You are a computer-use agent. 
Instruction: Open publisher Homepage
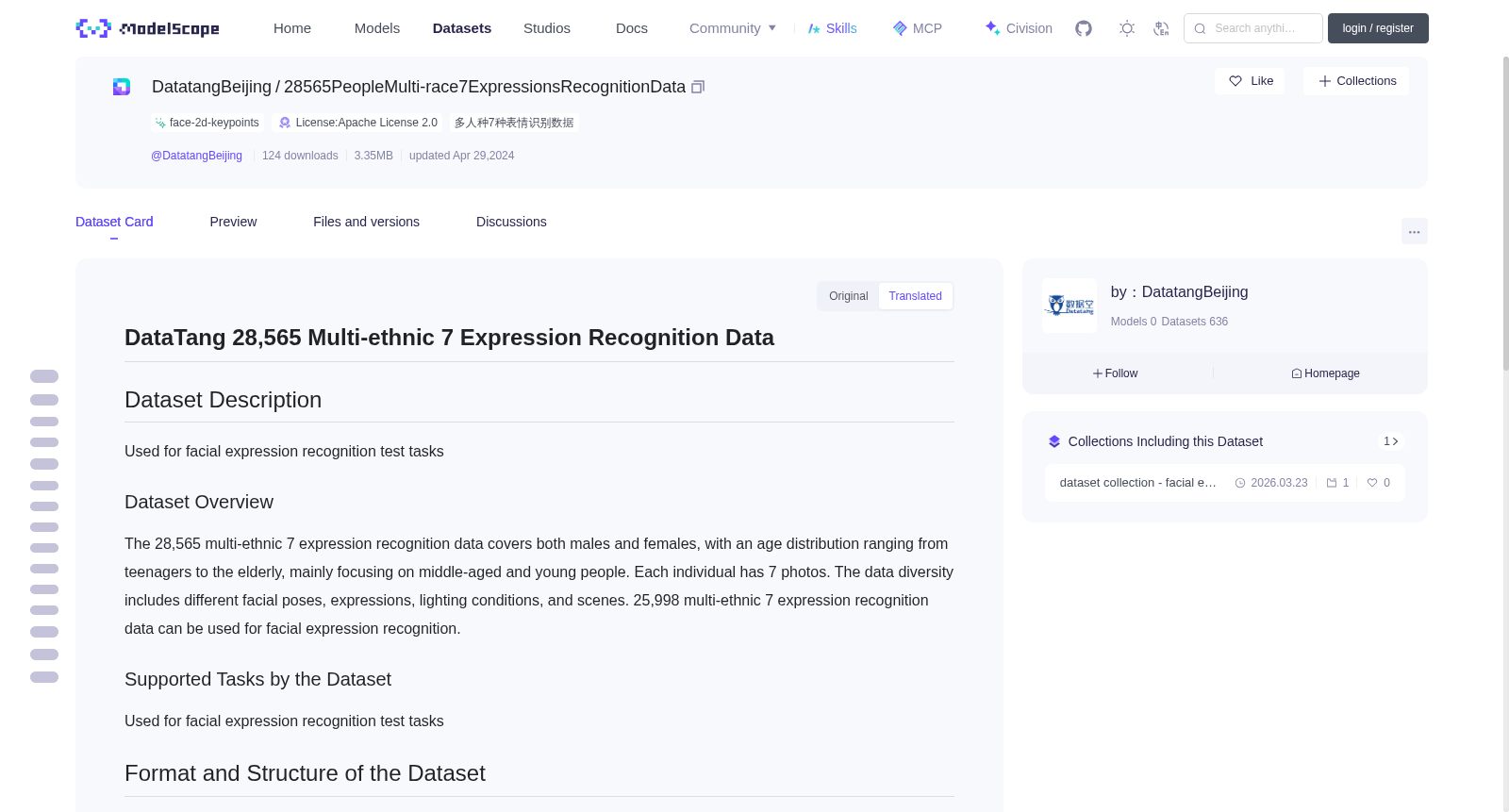click(1325, 373)
